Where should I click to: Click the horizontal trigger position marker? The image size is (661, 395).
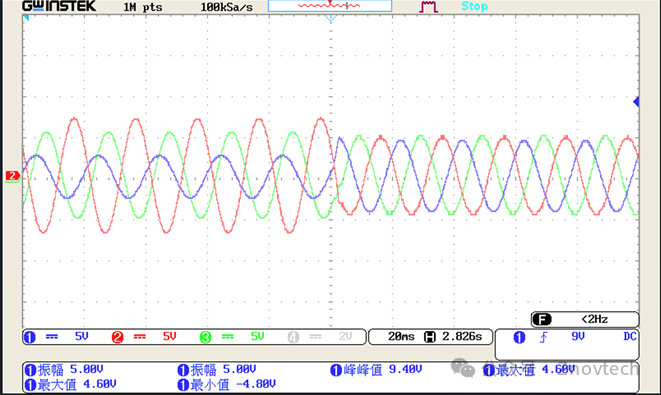coord(330,18)
